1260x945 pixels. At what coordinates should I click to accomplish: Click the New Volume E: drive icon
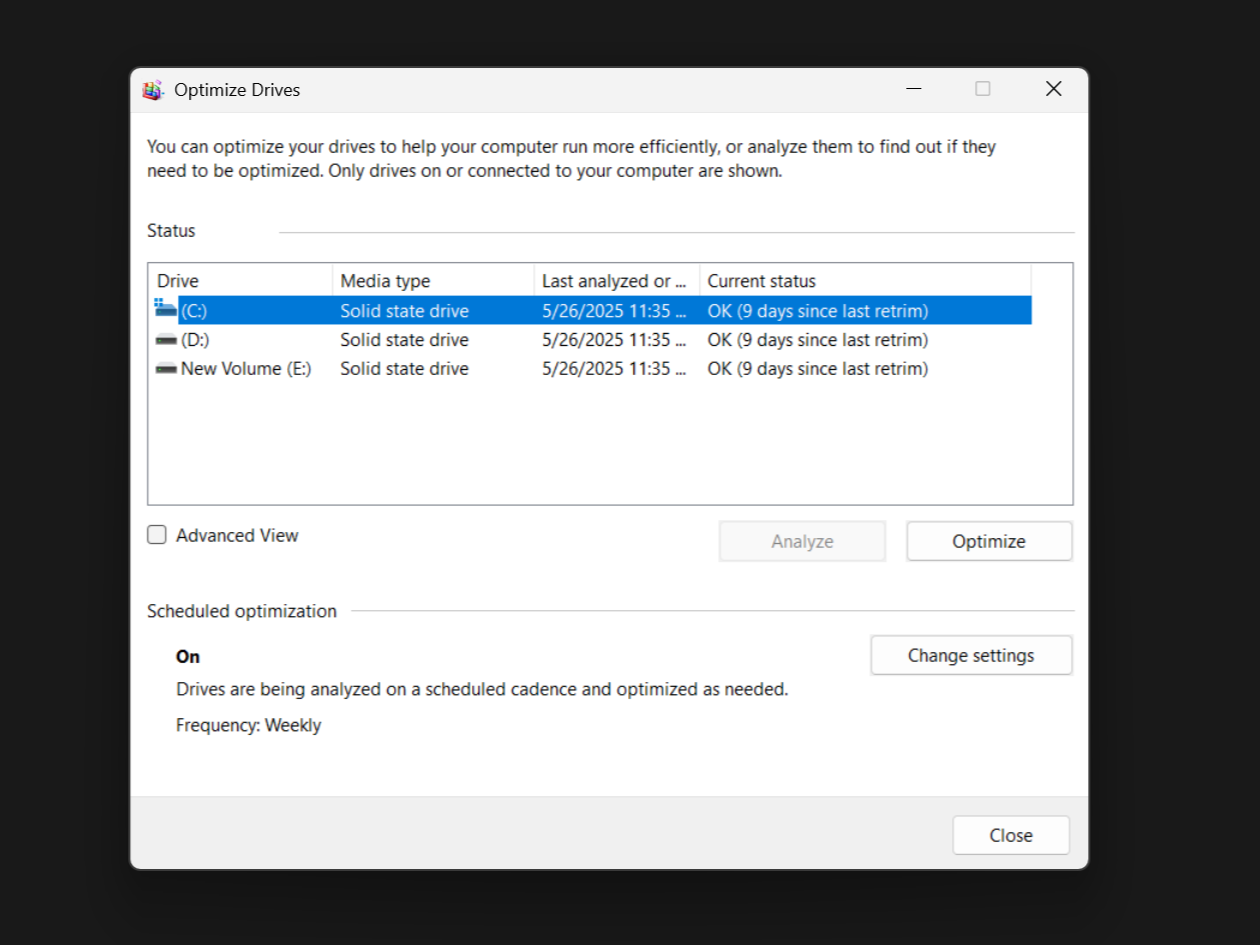click(x=166, y=369)
